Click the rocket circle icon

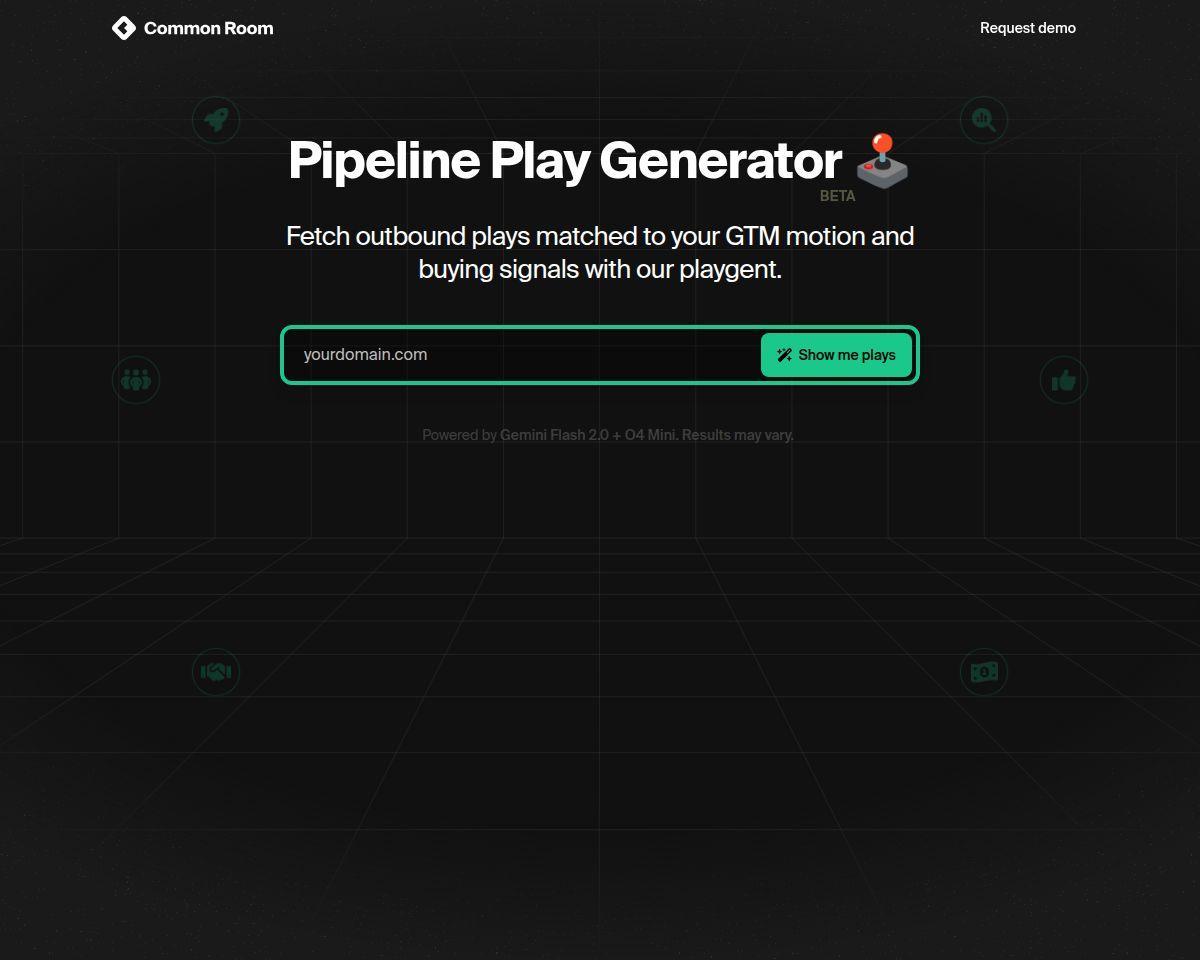point(216,120)
